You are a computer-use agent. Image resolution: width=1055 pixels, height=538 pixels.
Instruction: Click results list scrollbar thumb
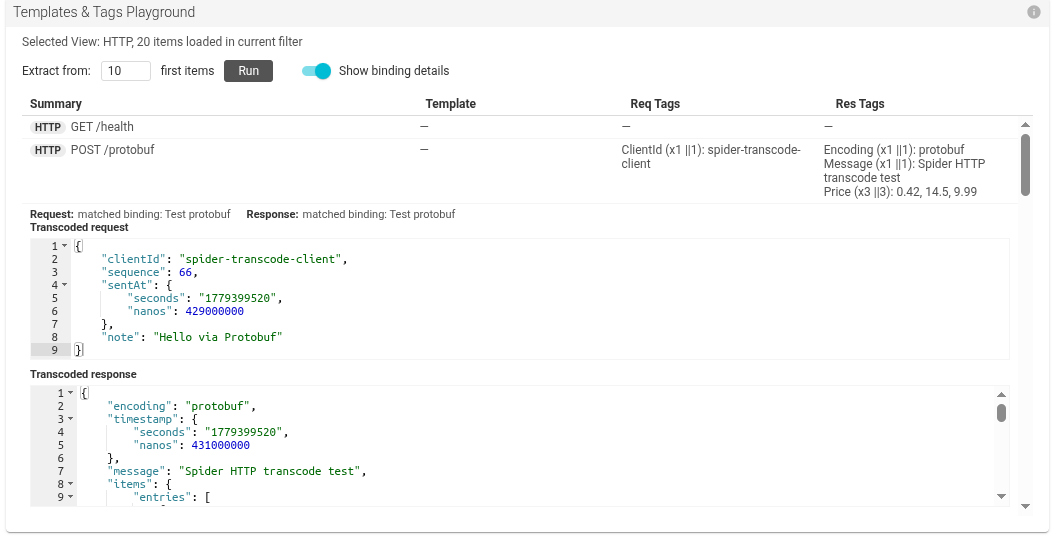tap(1025, 165)
